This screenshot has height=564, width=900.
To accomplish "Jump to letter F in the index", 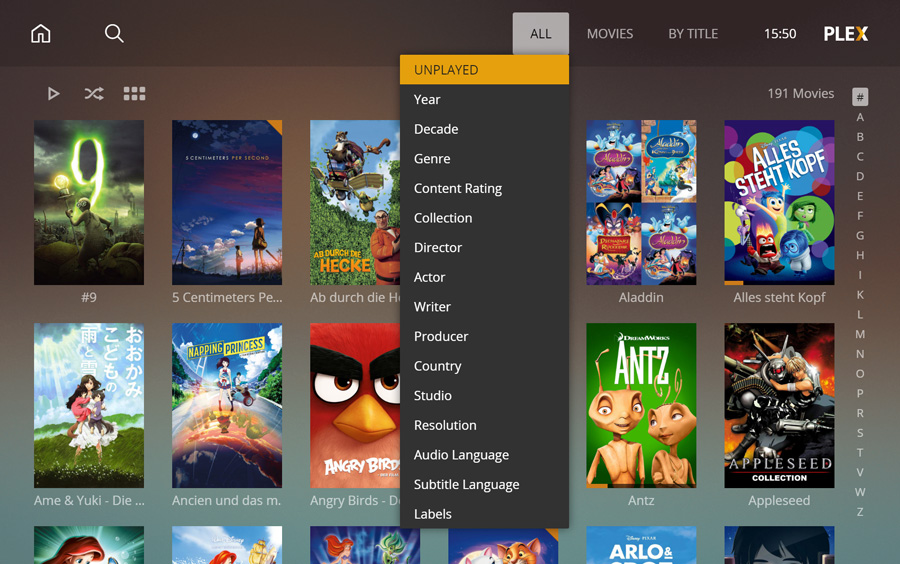I will coord(860,216).
